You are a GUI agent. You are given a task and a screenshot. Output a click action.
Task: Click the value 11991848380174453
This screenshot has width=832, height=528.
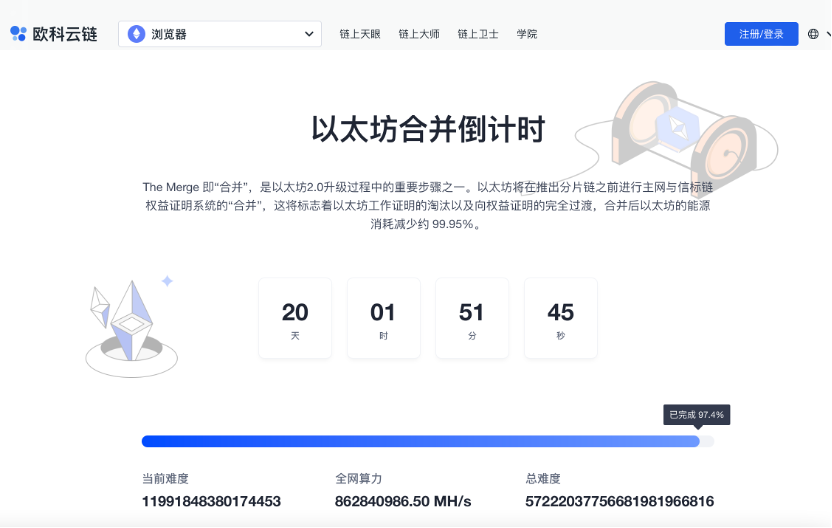pos(211,501)
